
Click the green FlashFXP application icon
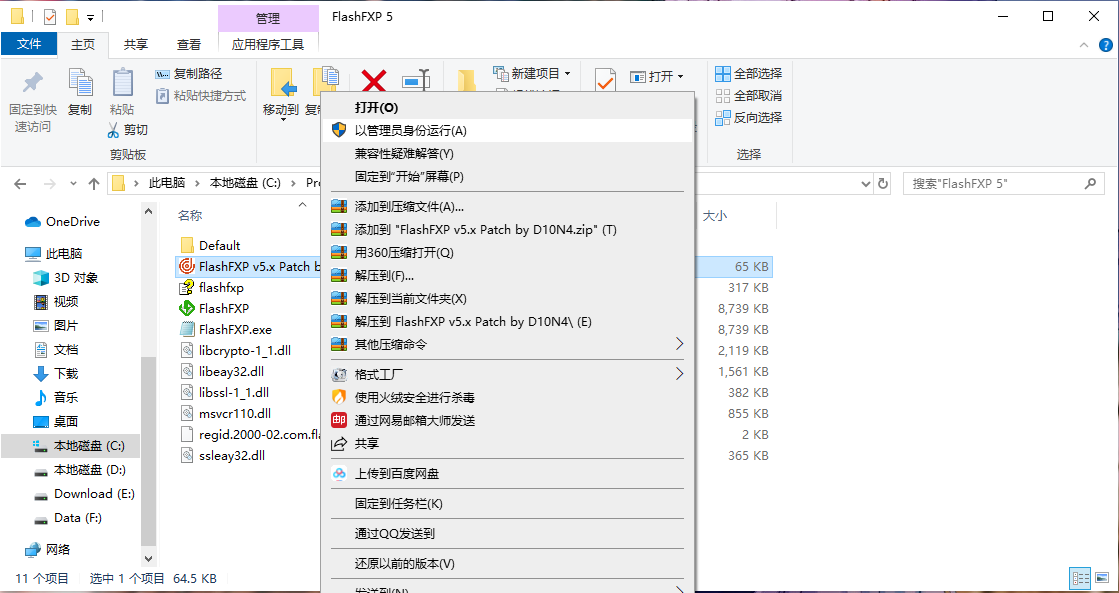(x=187, y=308)
